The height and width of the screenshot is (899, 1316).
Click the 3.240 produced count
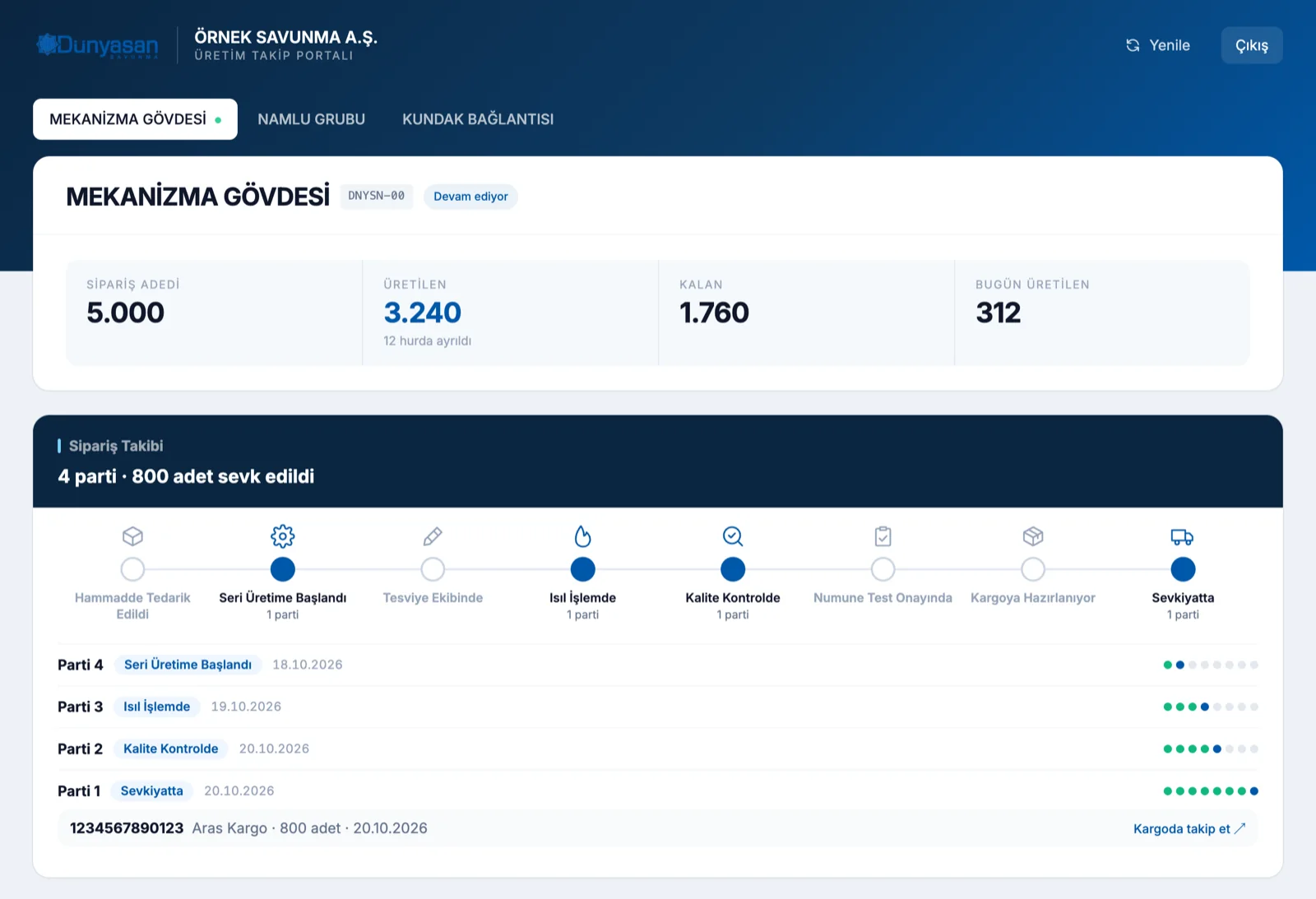point(423,313)
